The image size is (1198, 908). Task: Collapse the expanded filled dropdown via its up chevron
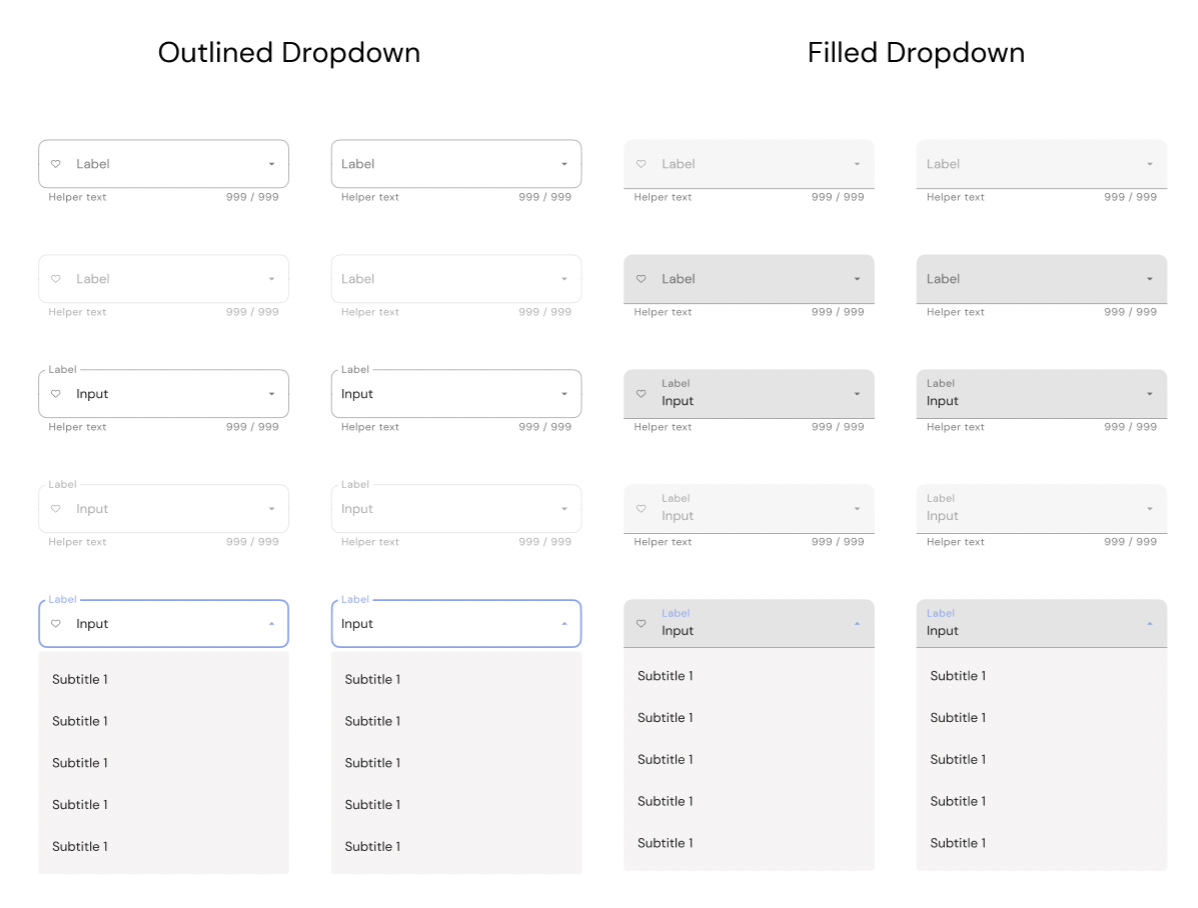856,622
